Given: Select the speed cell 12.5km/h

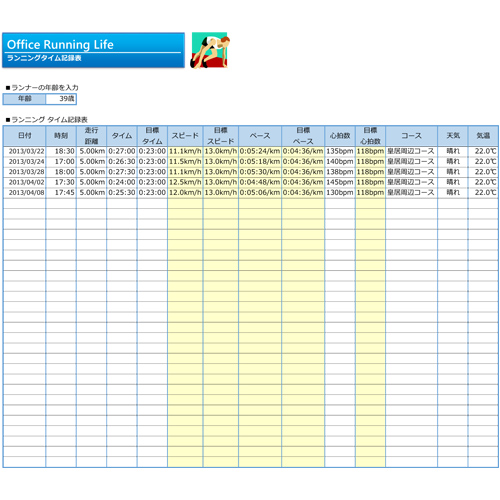Looking at the screenshot, I should tap(185, 182).
